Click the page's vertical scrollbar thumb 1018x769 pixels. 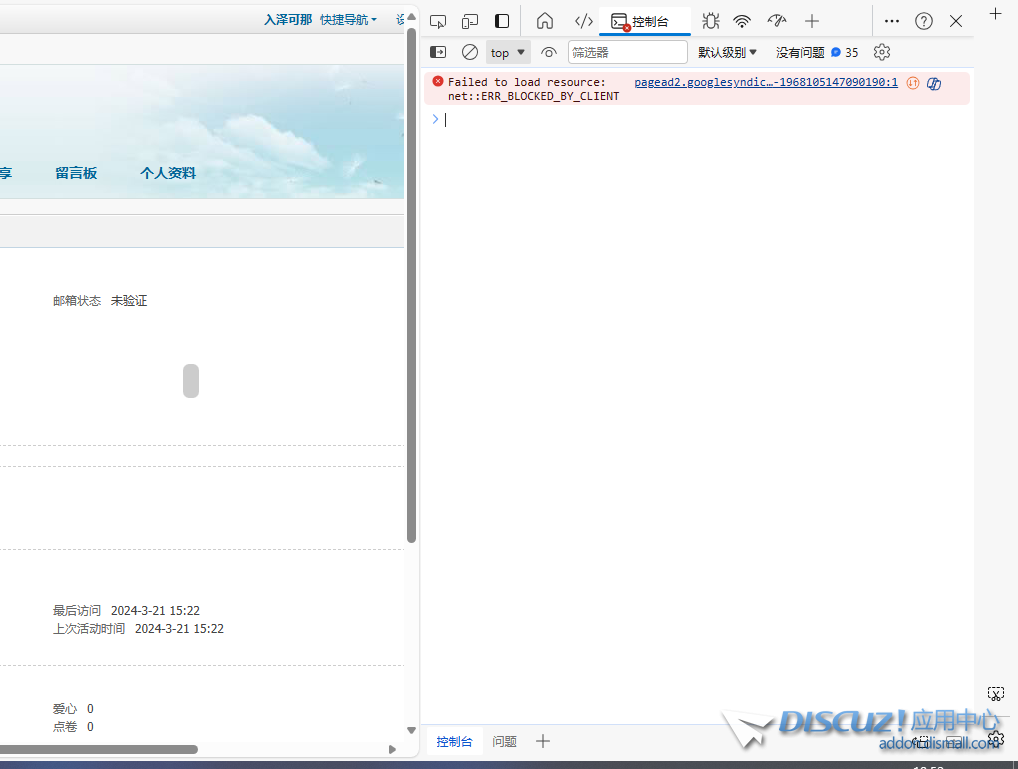[411, 285]
